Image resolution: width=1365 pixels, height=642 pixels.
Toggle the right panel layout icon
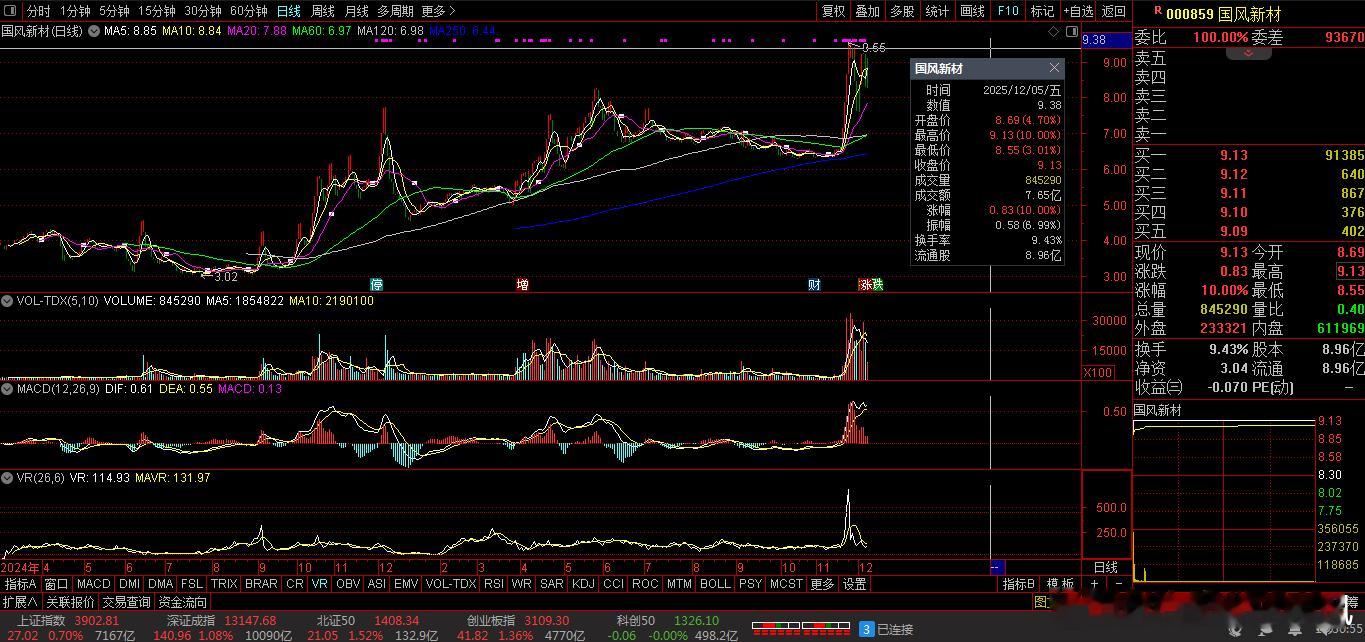[x=1072, y=31]
